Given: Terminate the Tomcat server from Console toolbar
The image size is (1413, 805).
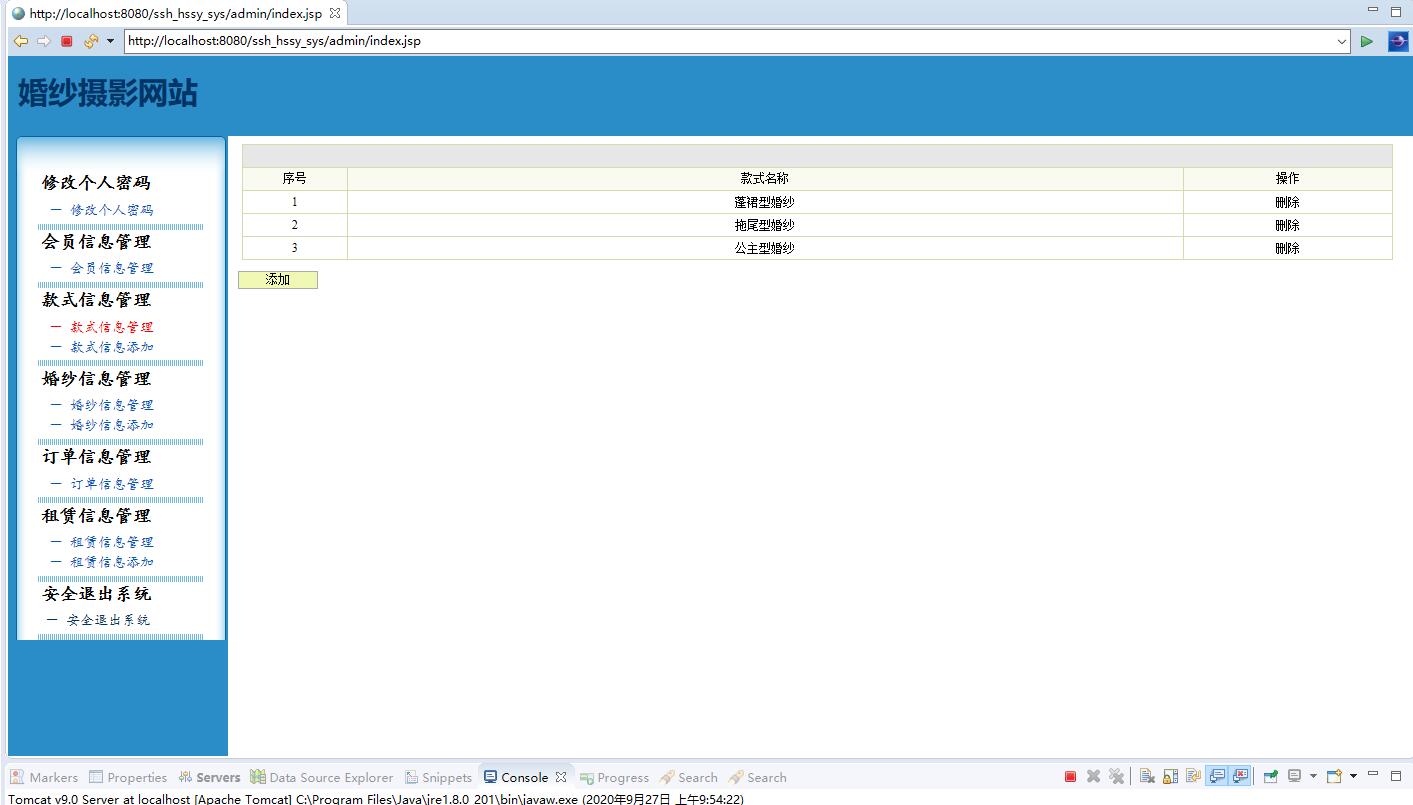Looking at the screenshot, I should (1070, 776).
